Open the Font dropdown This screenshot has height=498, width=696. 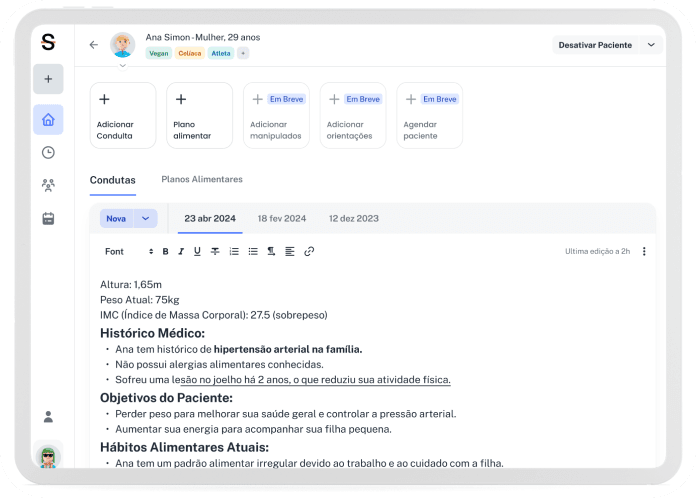tap(128, 251)
